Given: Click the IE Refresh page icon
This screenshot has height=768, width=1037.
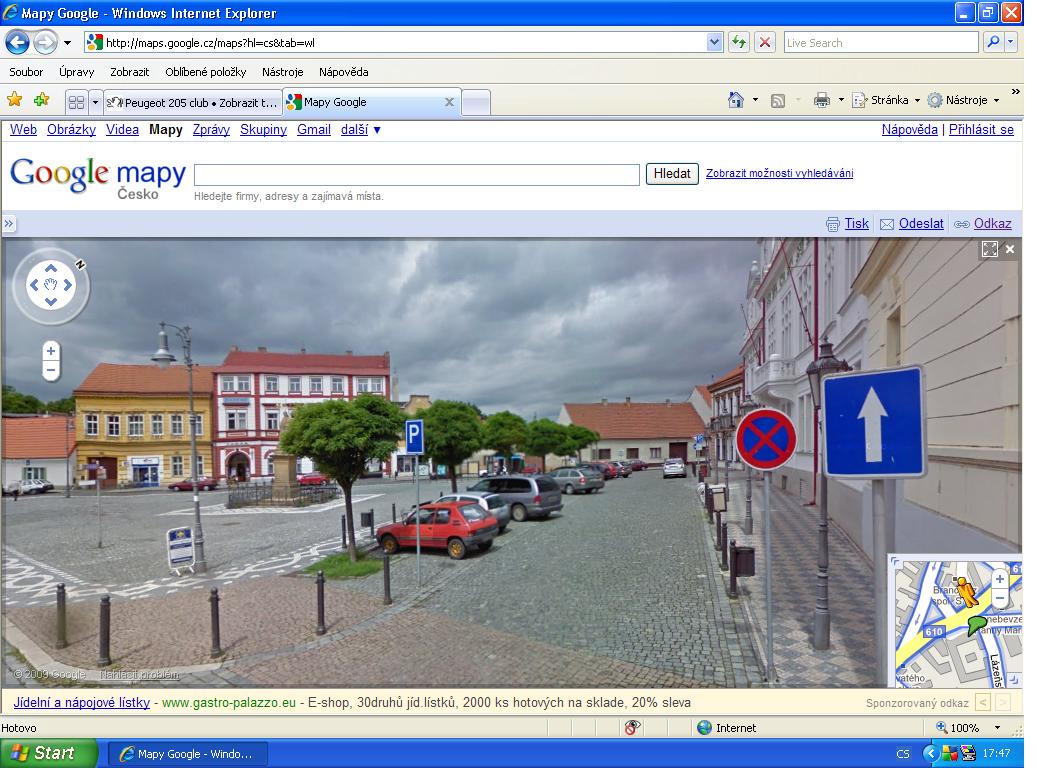Looking at the screenshot, I should (x=739, y=43).
